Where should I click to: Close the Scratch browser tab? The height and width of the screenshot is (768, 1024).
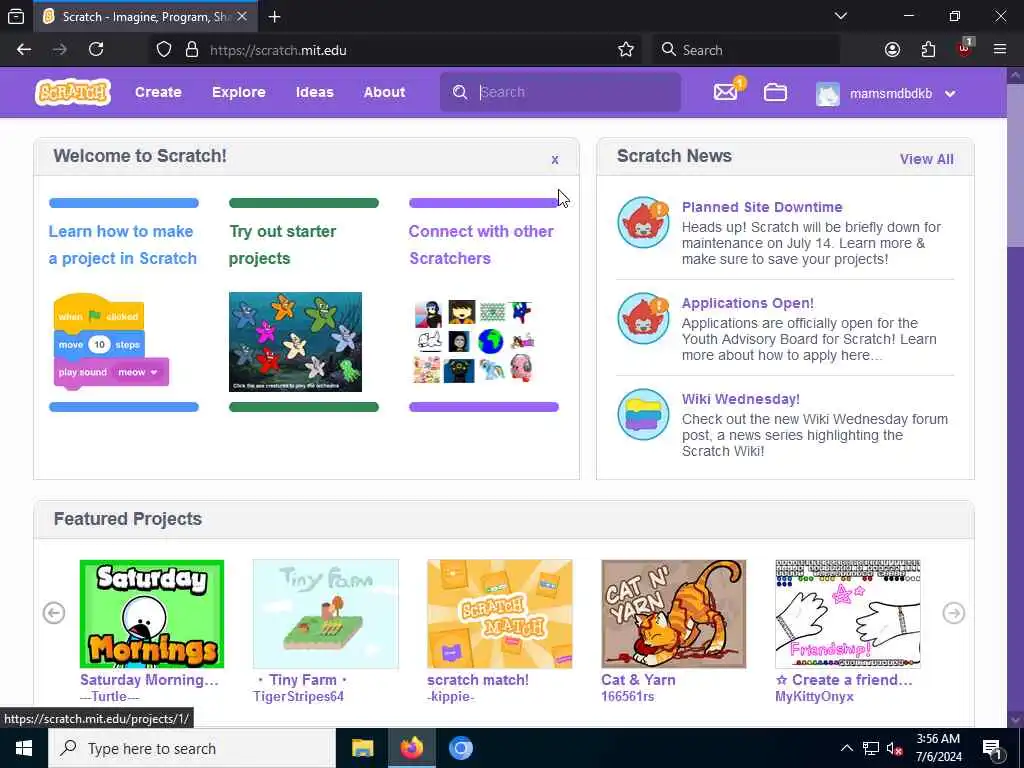[x=242, y=17]
